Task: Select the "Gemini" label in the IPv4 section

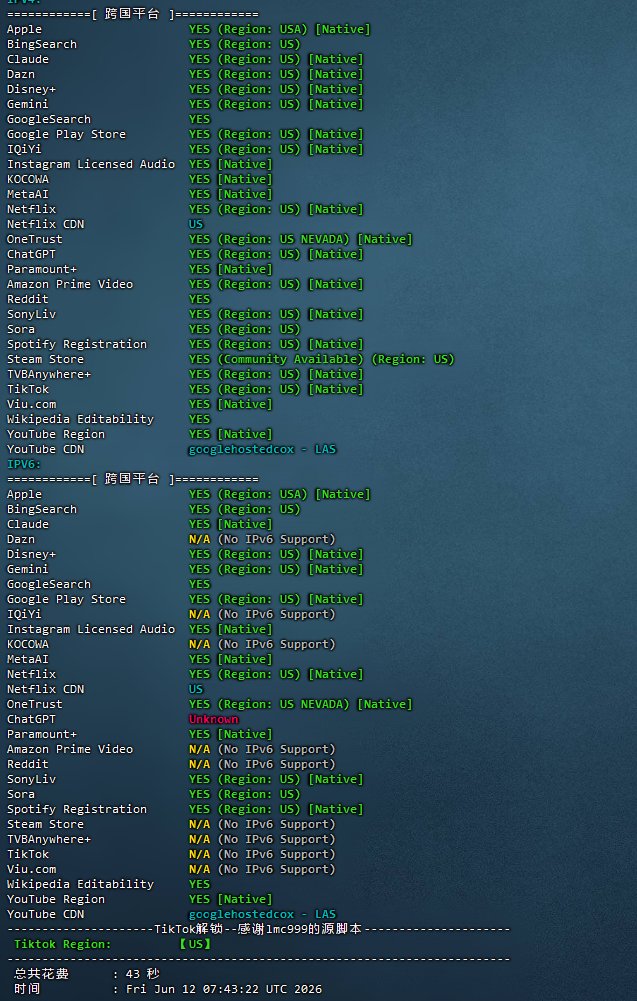Action: (x=27, y=104)
